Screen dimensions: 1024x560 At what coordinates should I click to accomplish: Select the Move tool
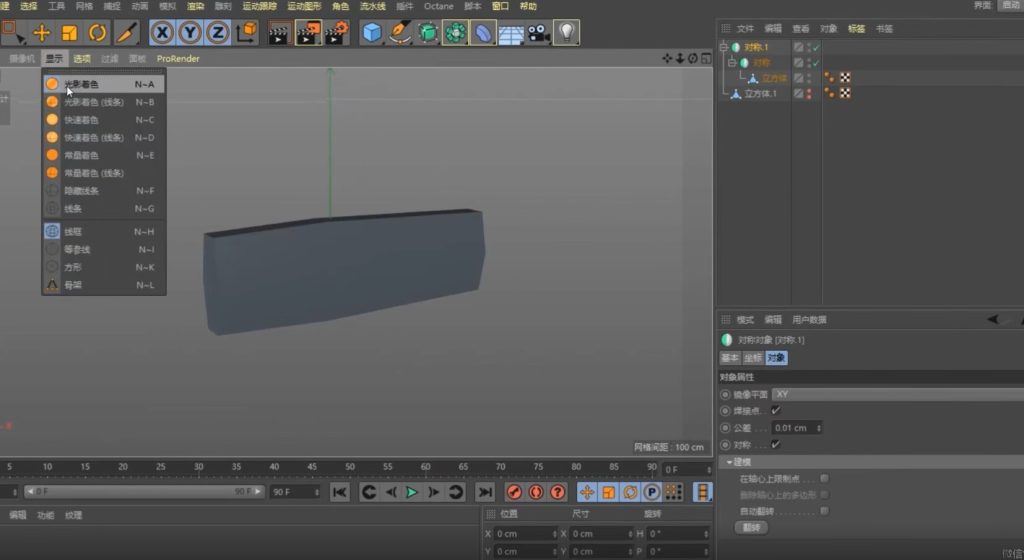[x=42, y=32]
